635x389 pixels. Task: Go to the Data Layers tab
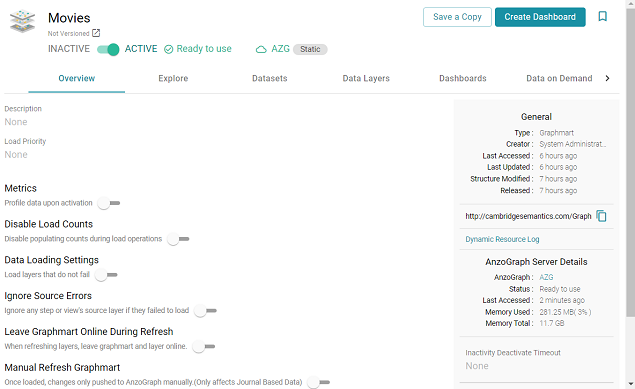366,78
